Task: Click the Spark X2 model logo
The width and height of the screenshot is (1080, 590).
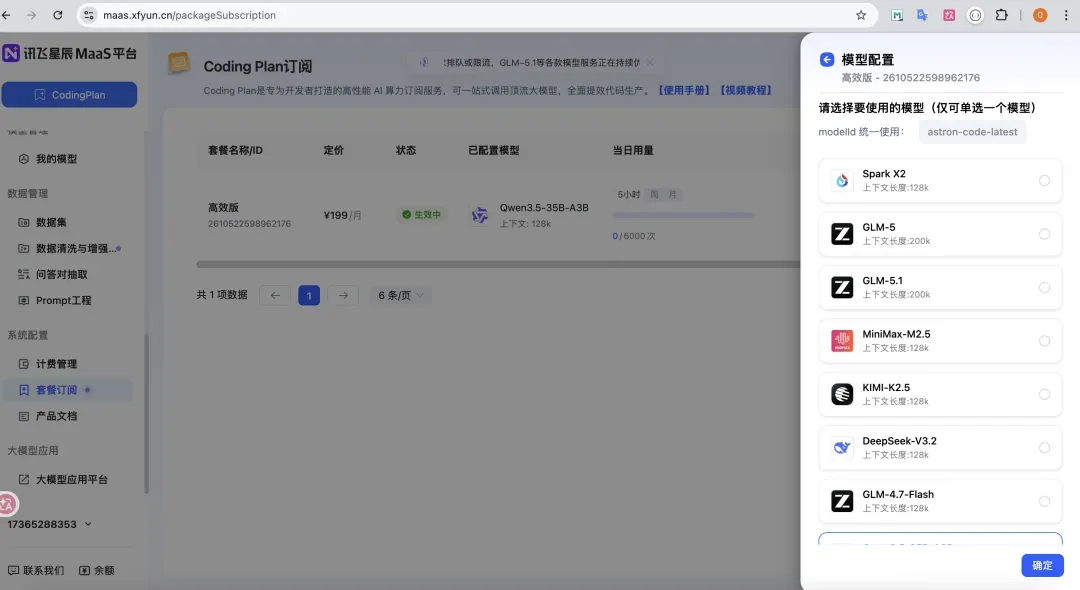Action: 842,180
